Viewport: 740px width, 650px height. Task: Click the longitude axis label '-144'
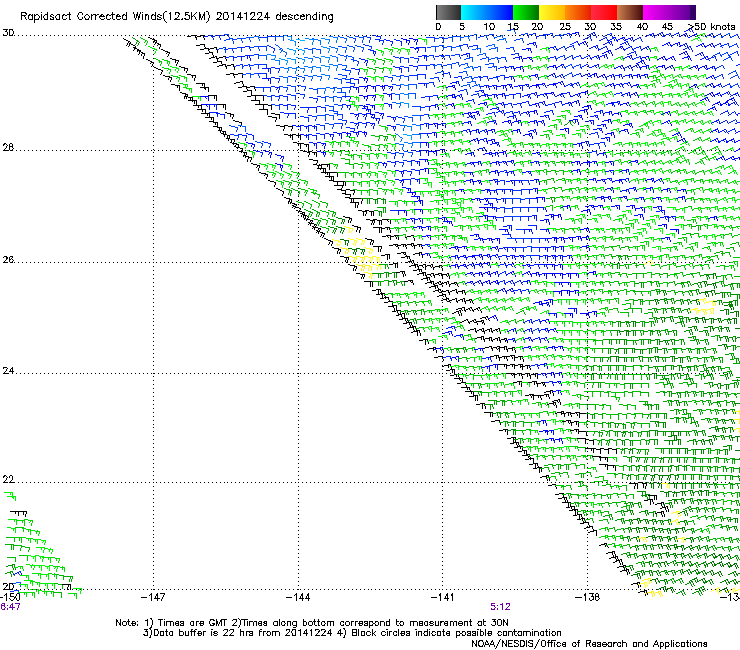(x=298, y=597)
